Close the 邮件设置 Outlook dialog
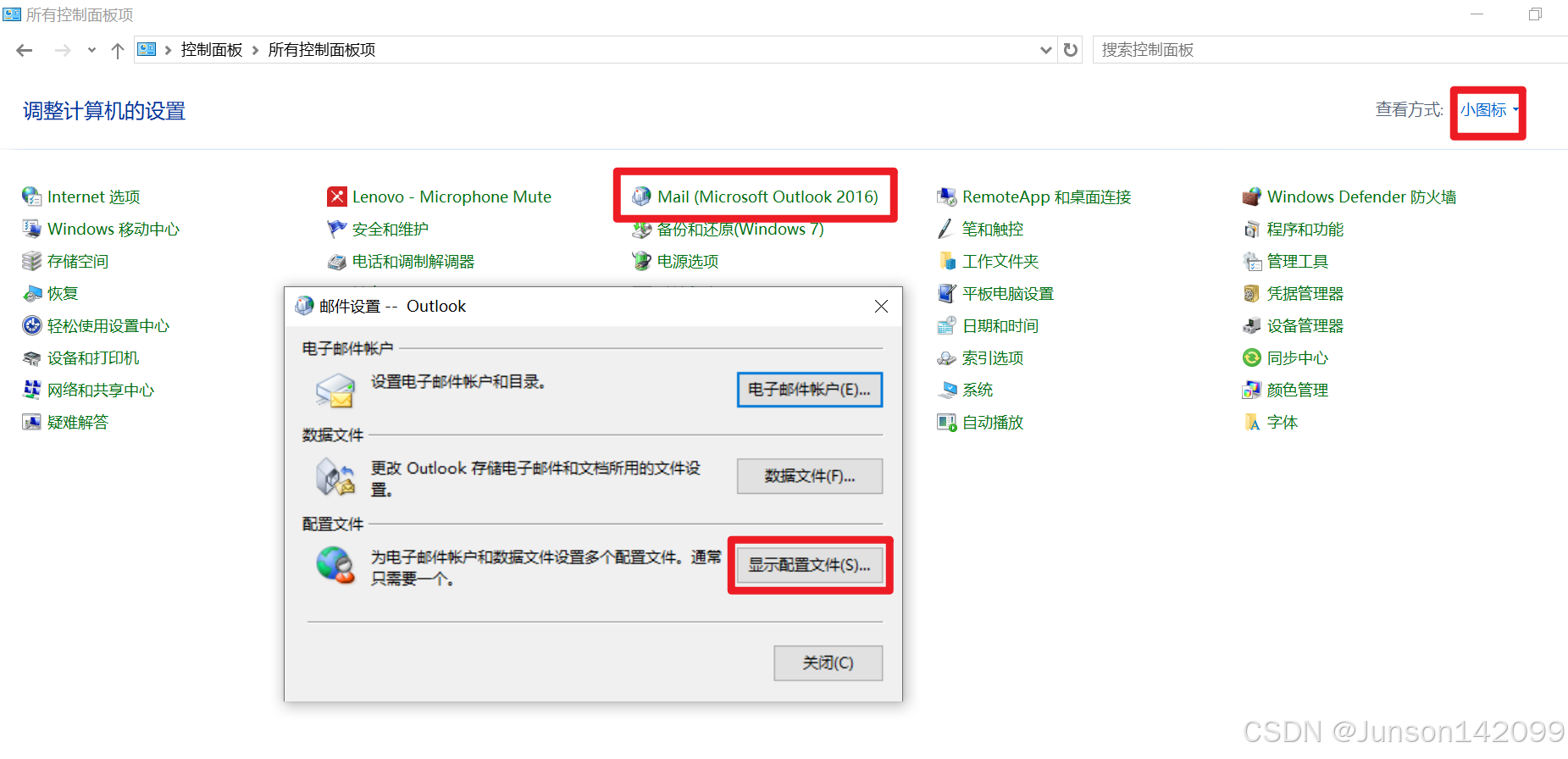 [881, 306]
